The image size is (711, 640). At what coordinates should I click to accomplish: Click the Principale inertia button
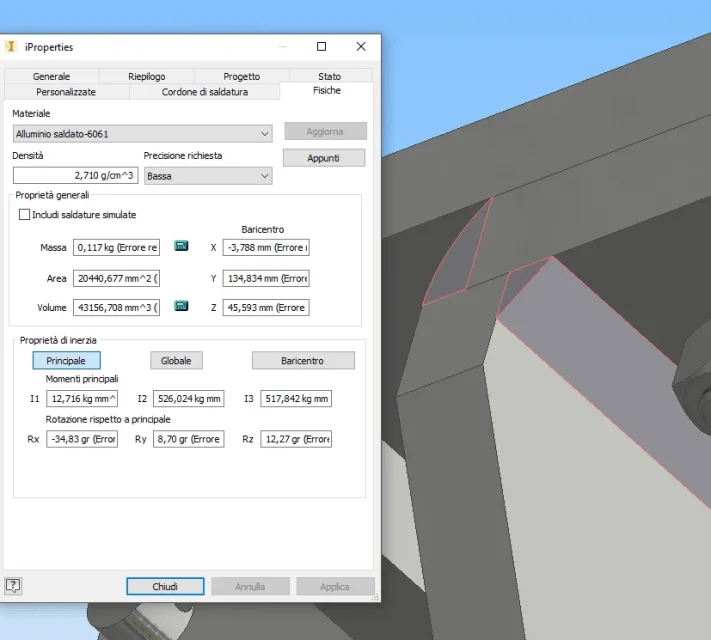(66, 361)
